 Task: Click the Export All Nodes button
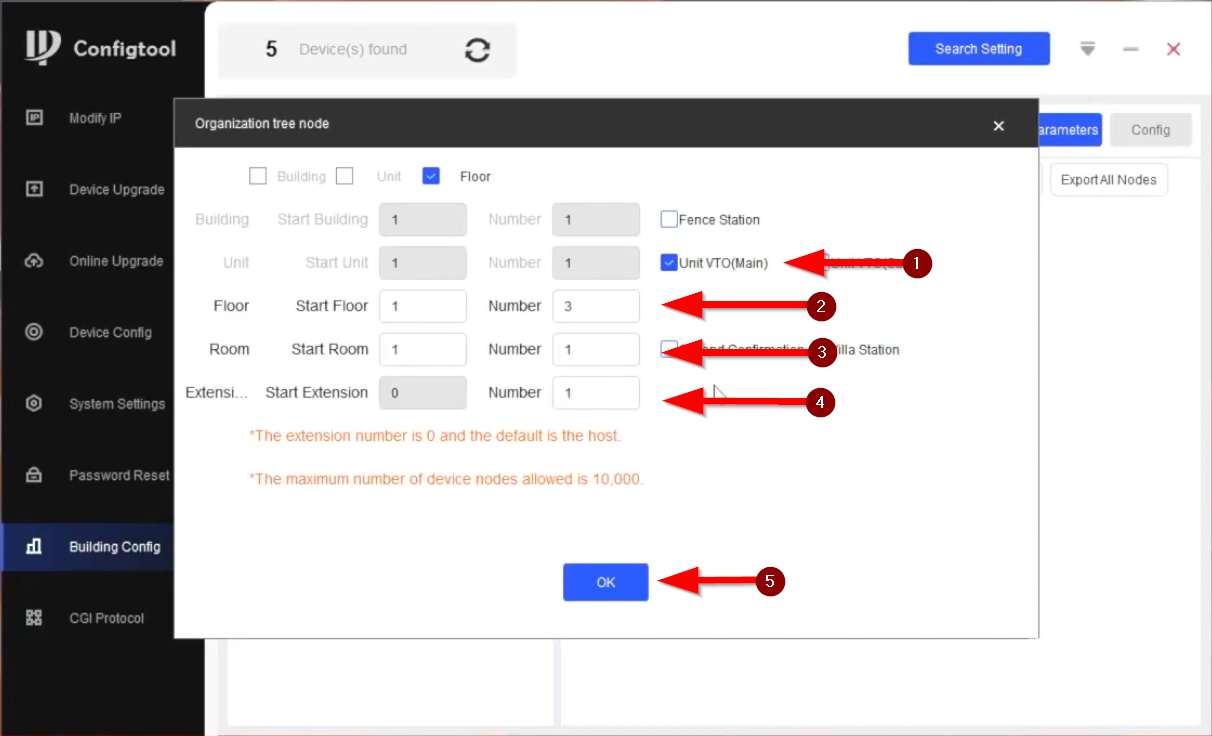(1108, 180)
